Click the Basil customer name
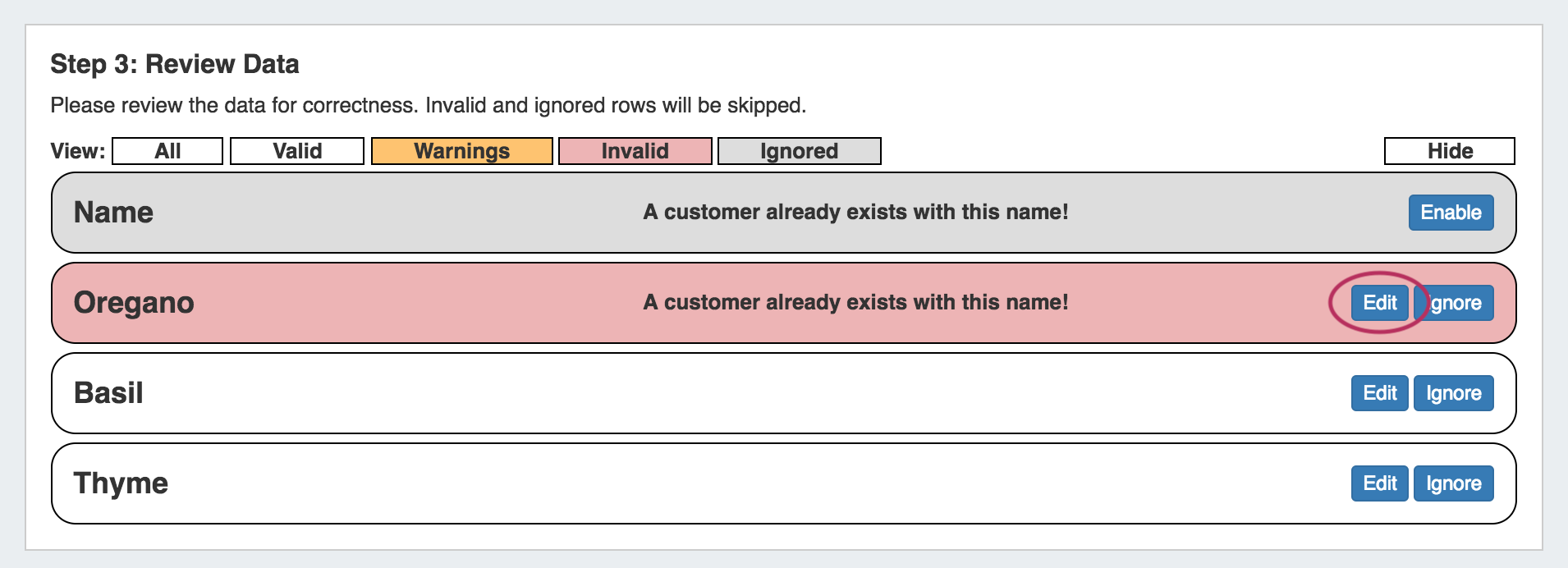The height and width of the screenshot is (568, 1568). (108, 393)
